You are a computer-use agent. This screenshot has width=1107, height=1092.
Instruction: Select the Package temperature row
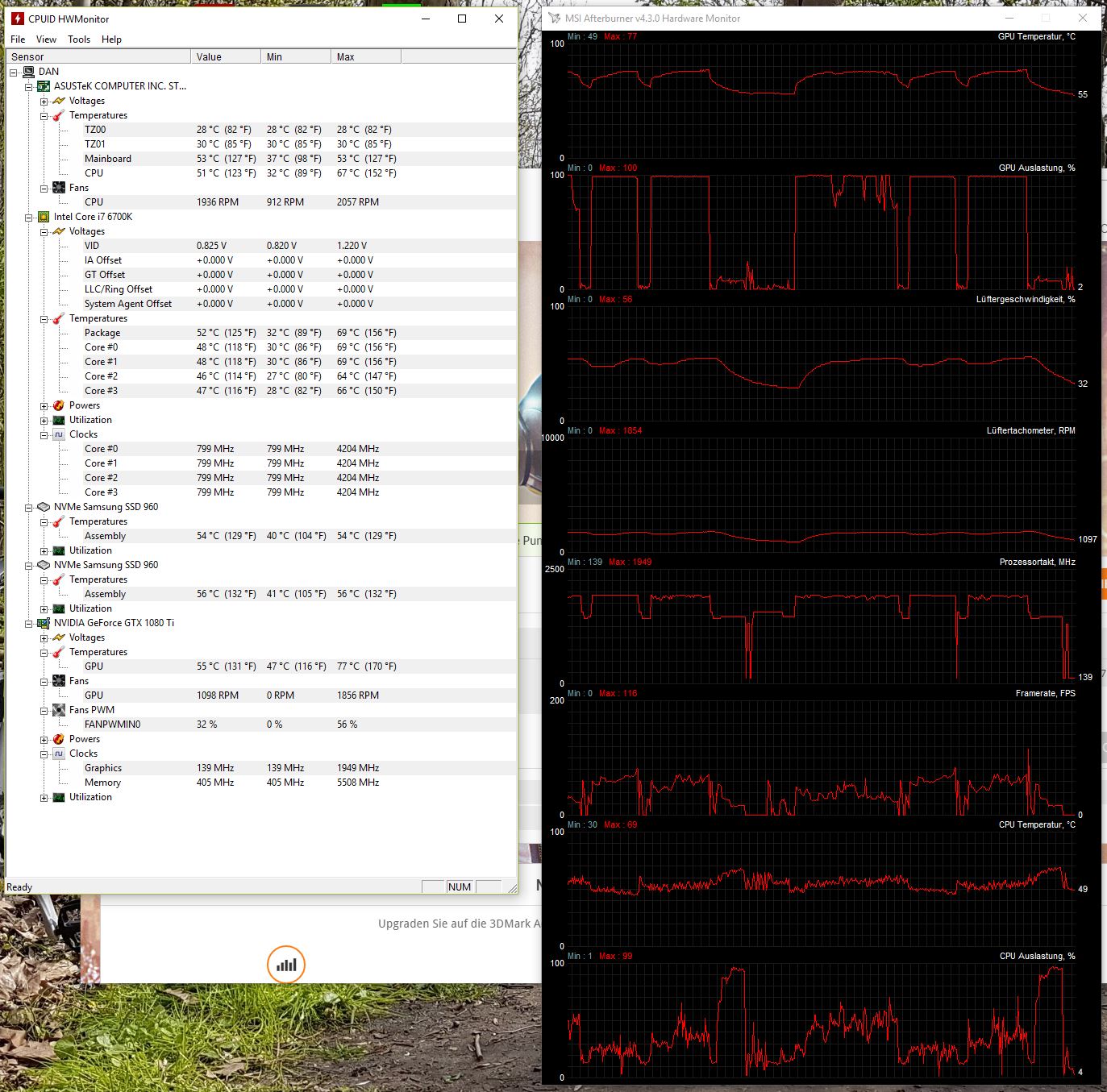tap(261, 333)
